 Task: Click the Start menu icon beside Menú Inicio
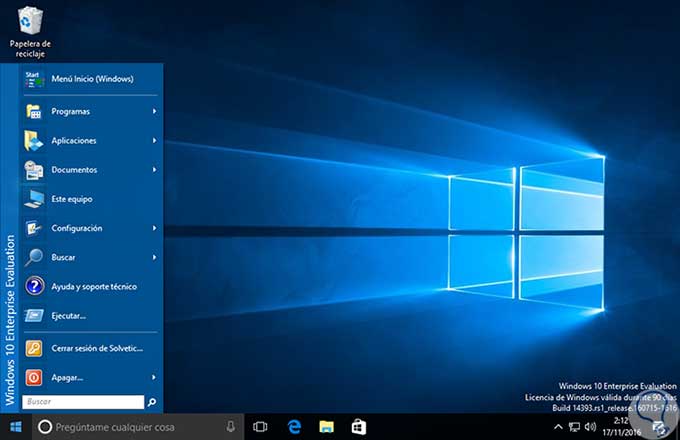point(34,79)
